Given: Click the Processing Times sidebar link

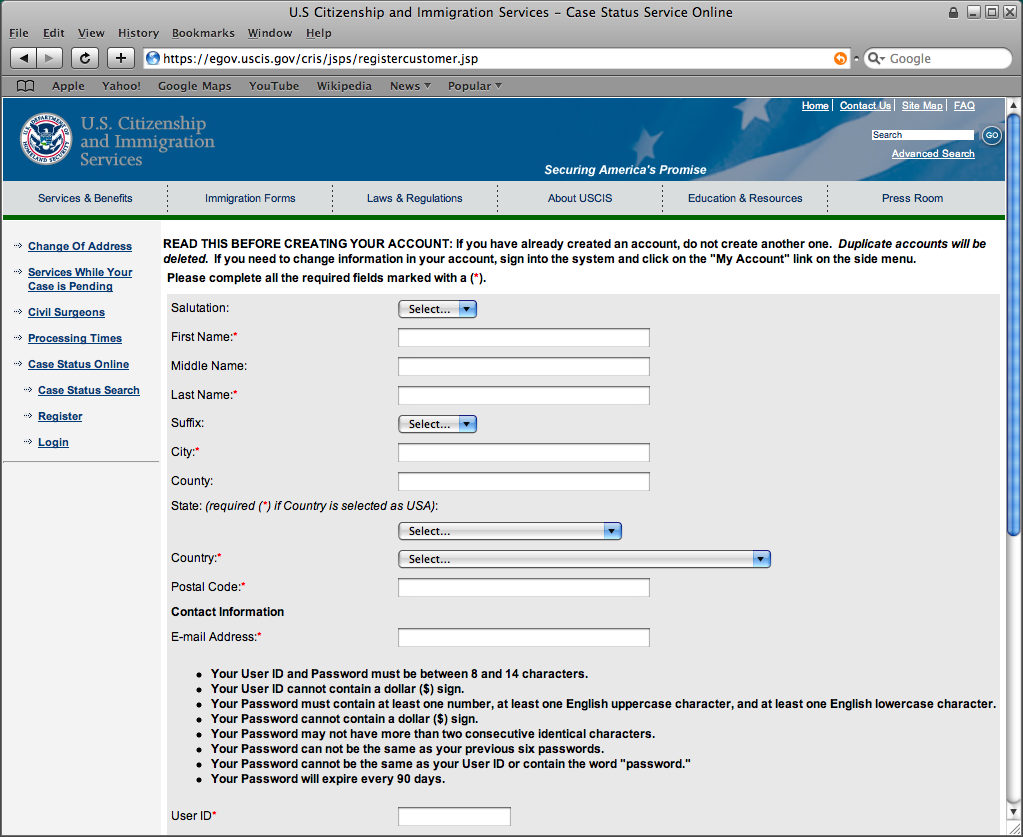Looking at the screenshot, I should pos(75,338).
